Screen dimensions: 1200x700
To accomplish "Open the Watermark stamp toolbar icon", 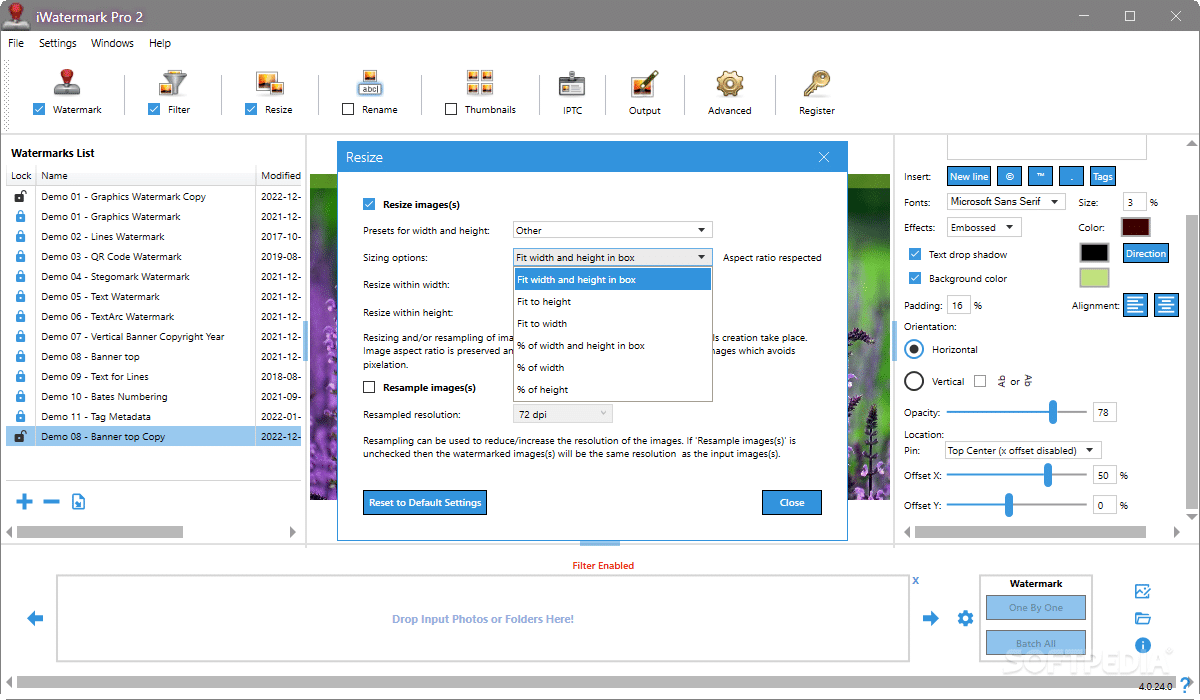I will coord(67,83).
